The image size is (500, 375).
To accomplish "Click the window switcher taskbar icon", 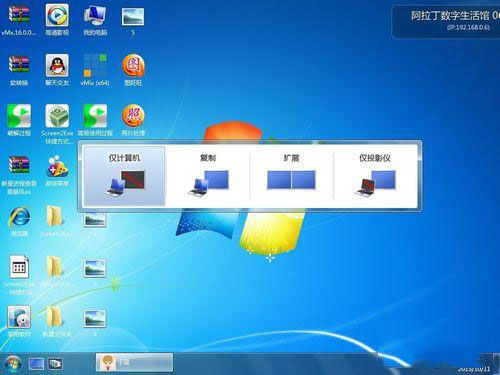I will click(55, 364).
